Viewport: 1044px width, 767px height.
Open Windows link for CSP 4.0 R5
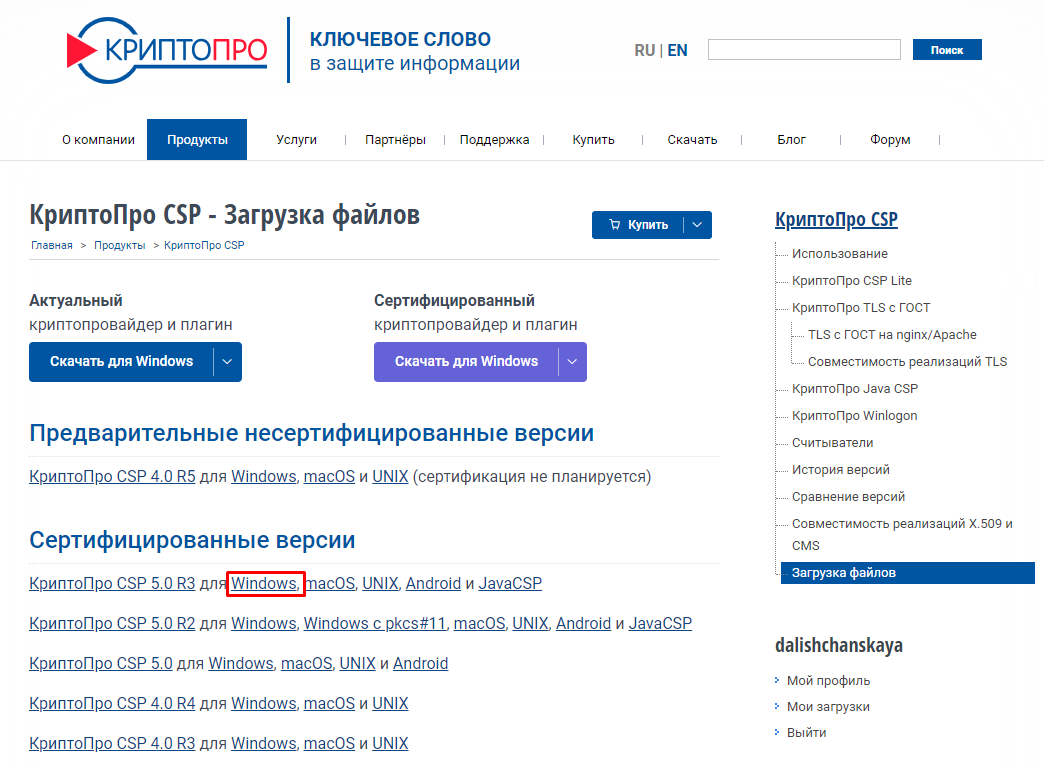click(x=264, y=477)
